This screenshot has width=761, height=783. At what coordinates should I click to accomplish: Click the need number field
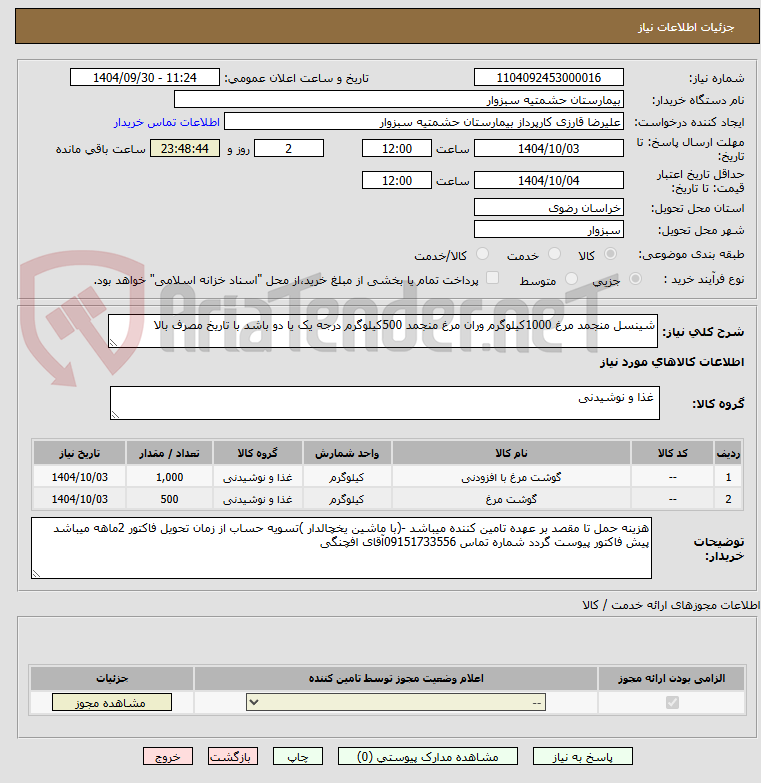point(549,77)
